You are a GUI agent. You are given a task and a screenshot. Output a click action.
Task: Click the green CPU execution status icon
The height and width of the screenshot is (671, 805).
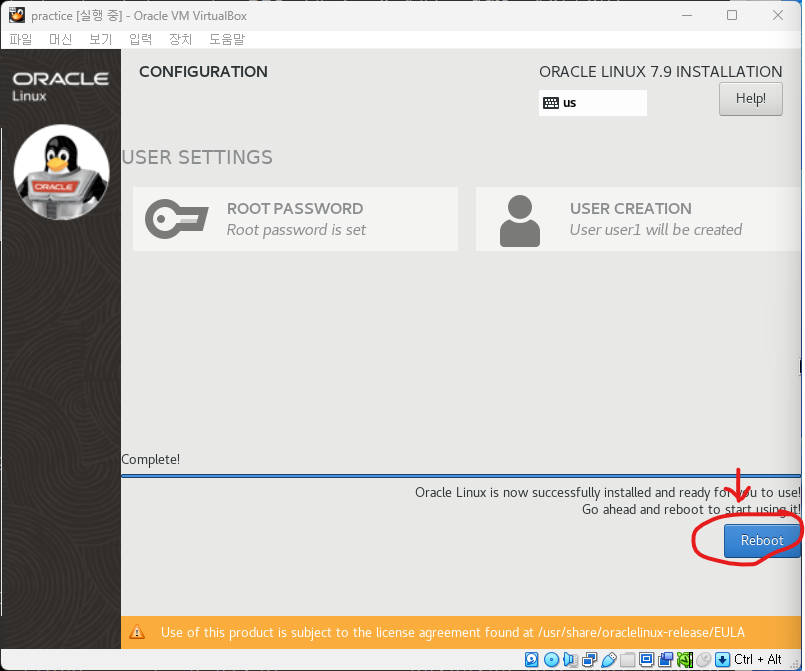click(685, 659)
